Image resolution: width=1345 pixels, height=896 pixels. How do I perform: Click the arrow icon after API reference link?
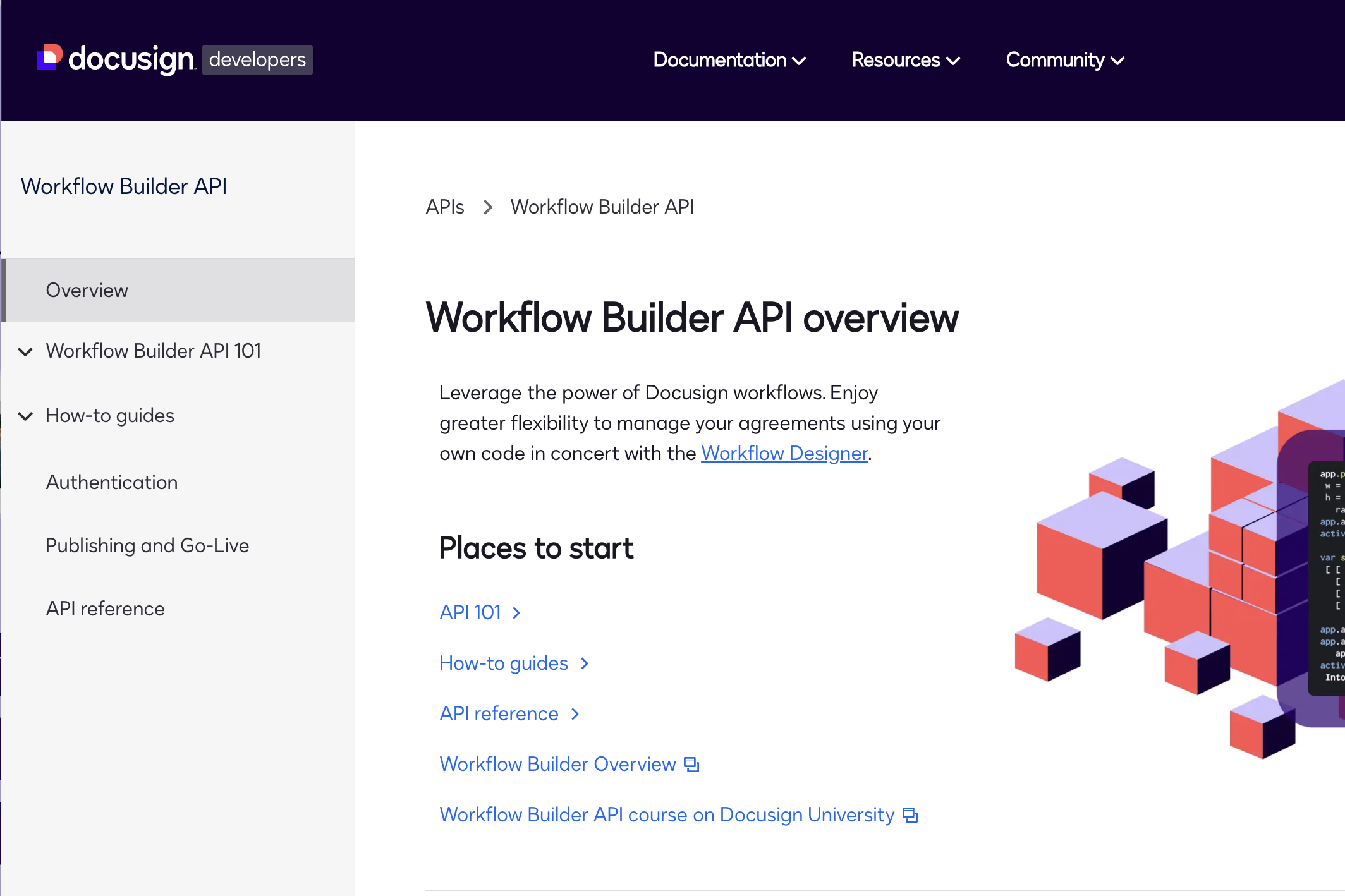tap(575, 714)
